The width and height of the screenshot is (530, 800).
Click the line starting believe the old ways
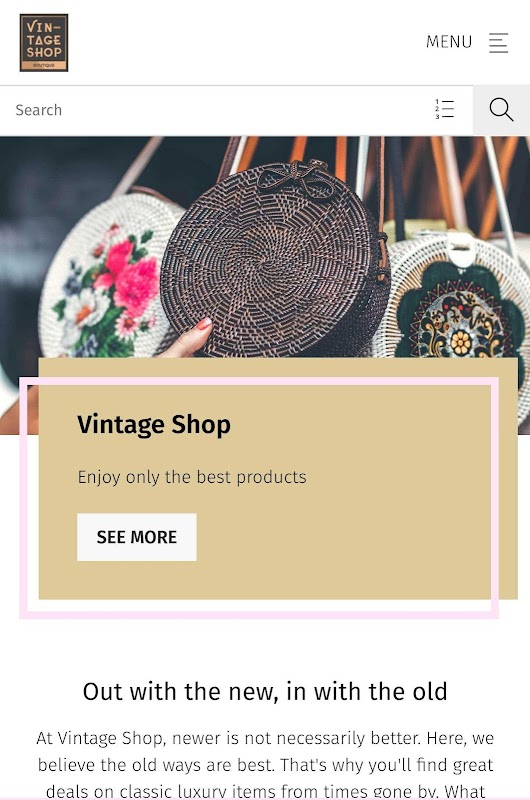pyautogui.click(x=265, y=765)
